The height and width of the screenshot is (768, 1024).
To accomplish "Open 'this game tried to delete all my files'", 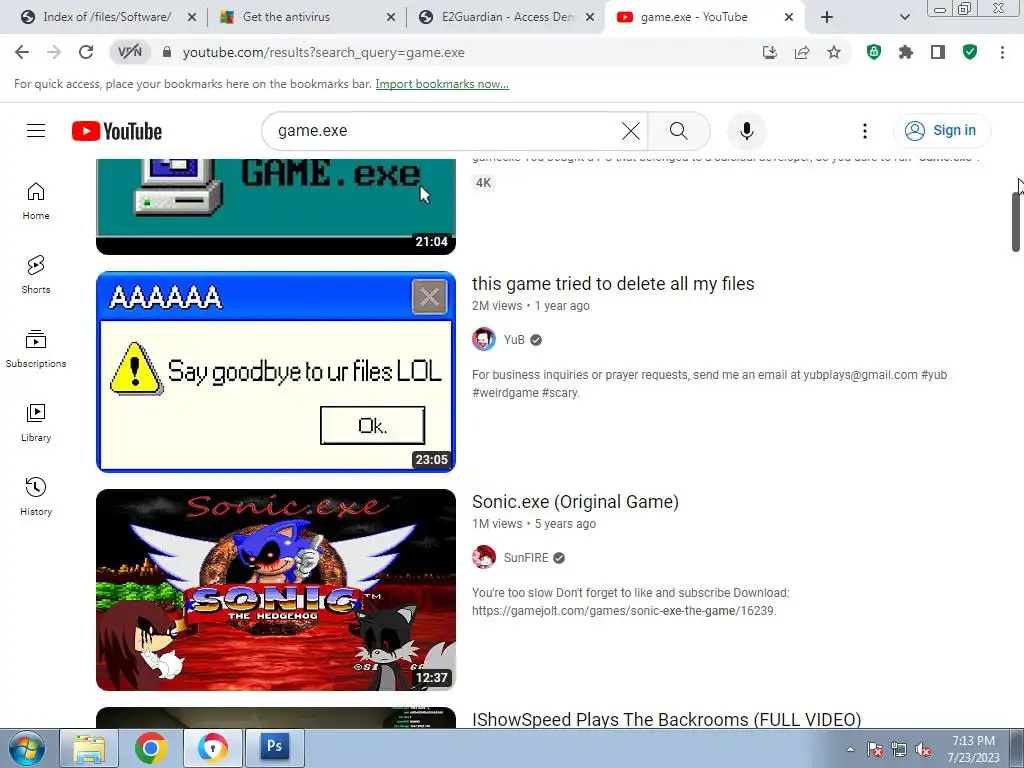I will 613,283.
